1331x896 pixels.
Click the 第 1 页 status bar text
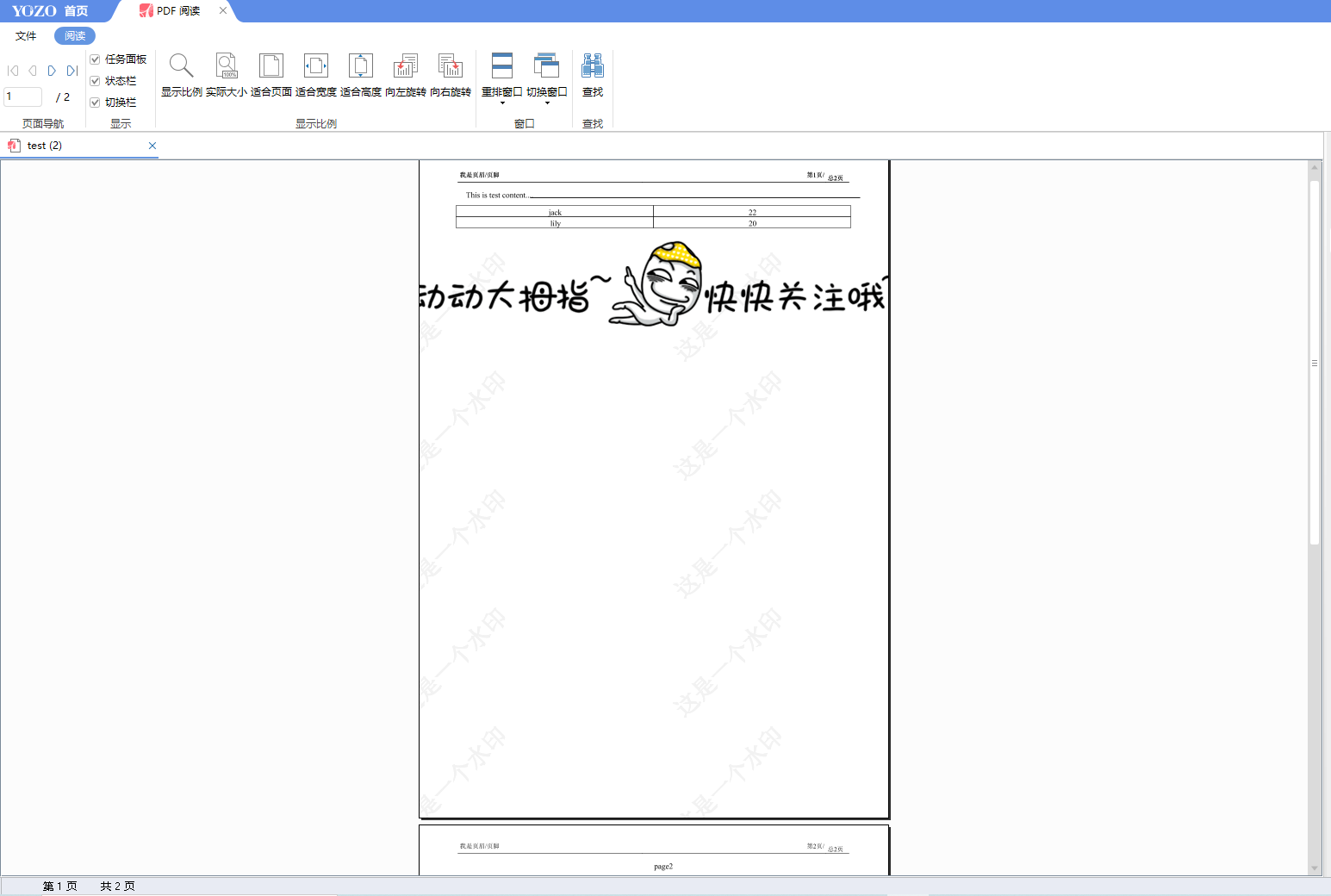click(60, 887)
